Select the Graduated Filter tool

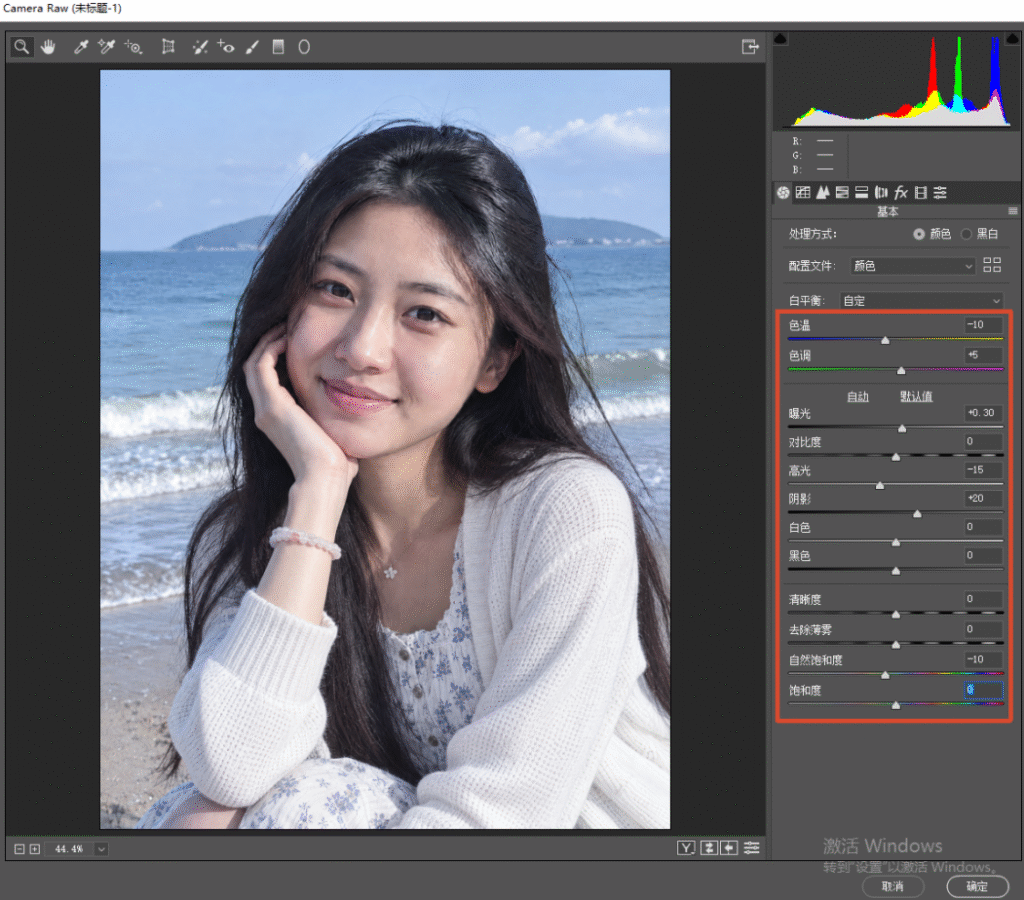[x=278, y=47]
